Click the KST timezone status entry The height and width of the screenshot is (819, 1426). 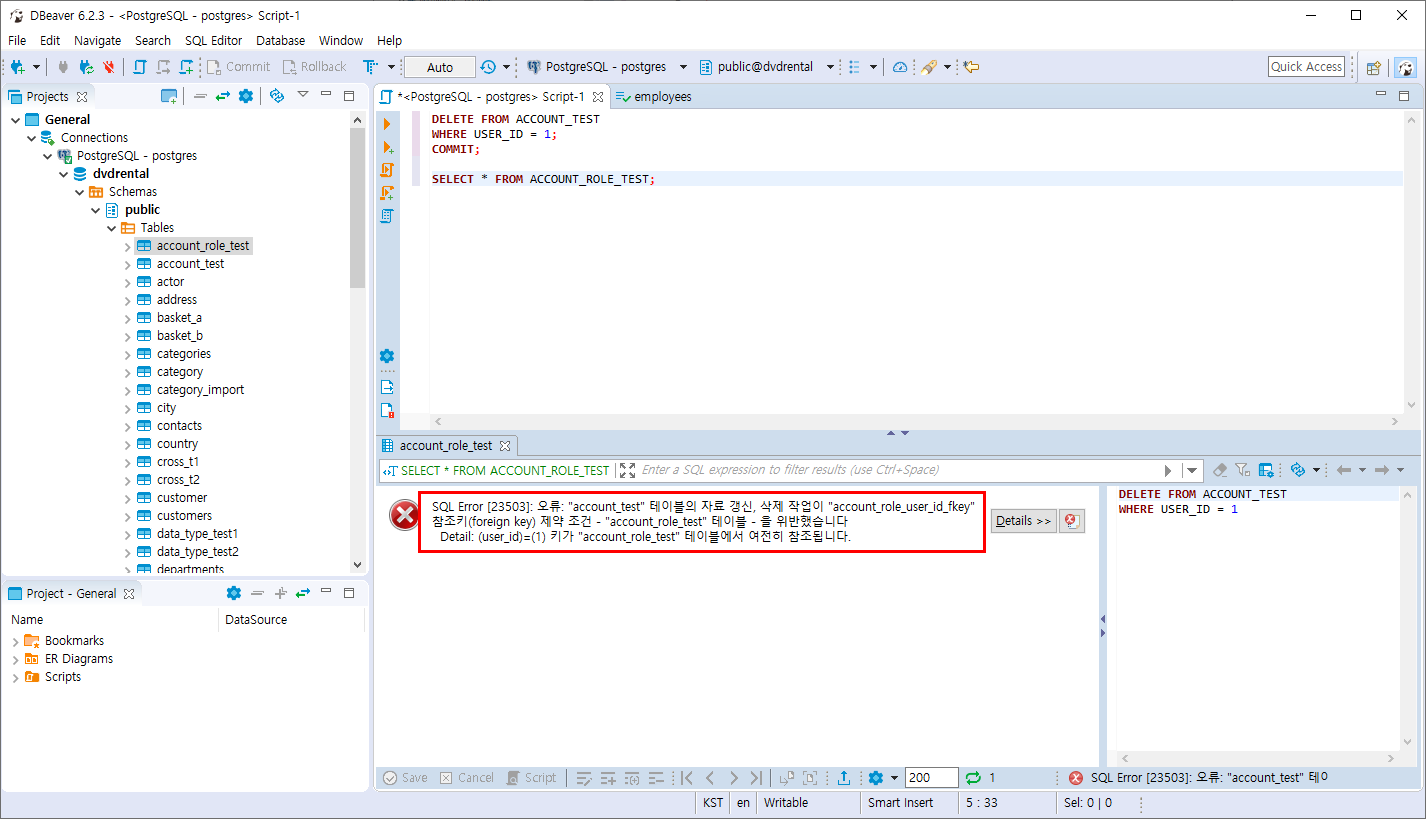[x=713, y=803]
